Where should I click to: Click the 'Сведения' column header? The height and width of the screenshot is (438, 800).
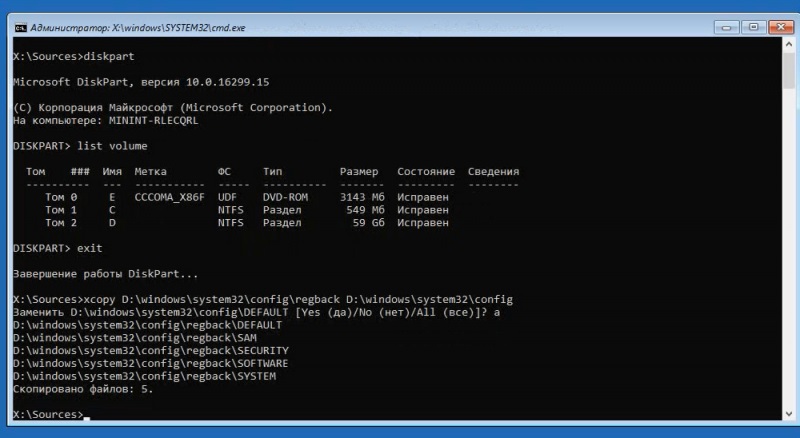[x=493, y=172]
